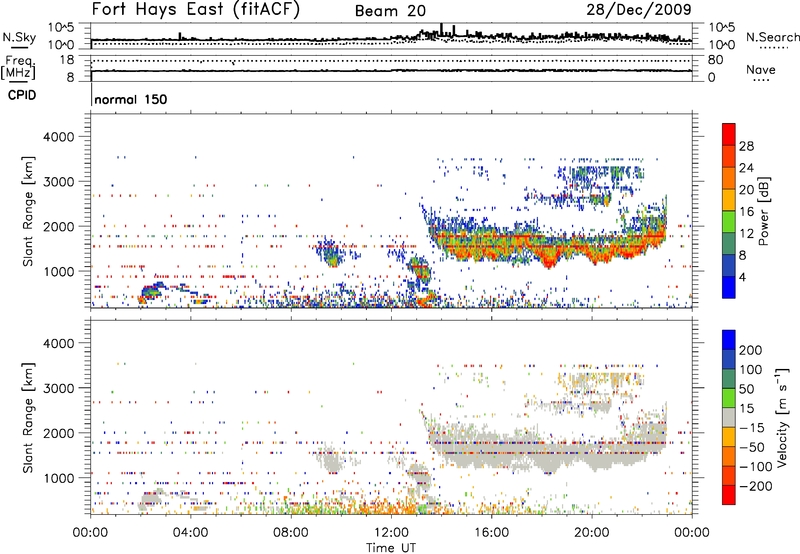Click the "24" label on Power color bar
The width and height of the screenshot is (800, 554).
click(x=746, y=168)
